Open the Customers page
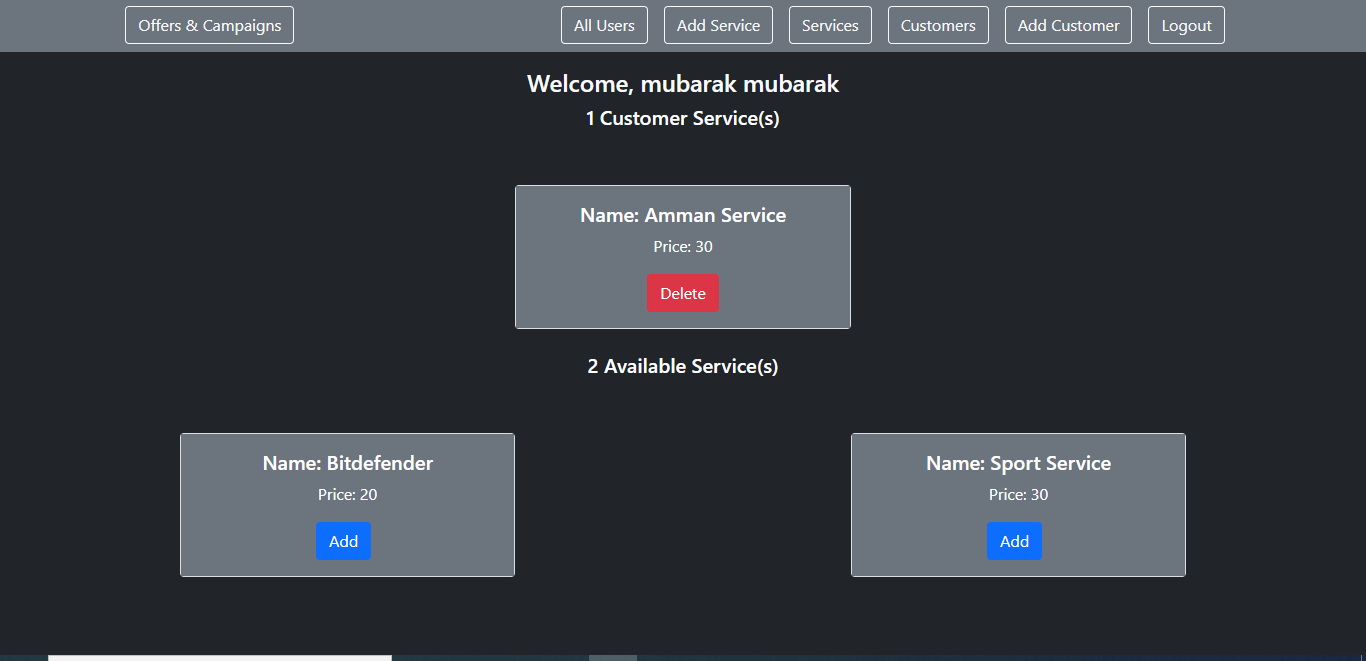 point(938,26)
